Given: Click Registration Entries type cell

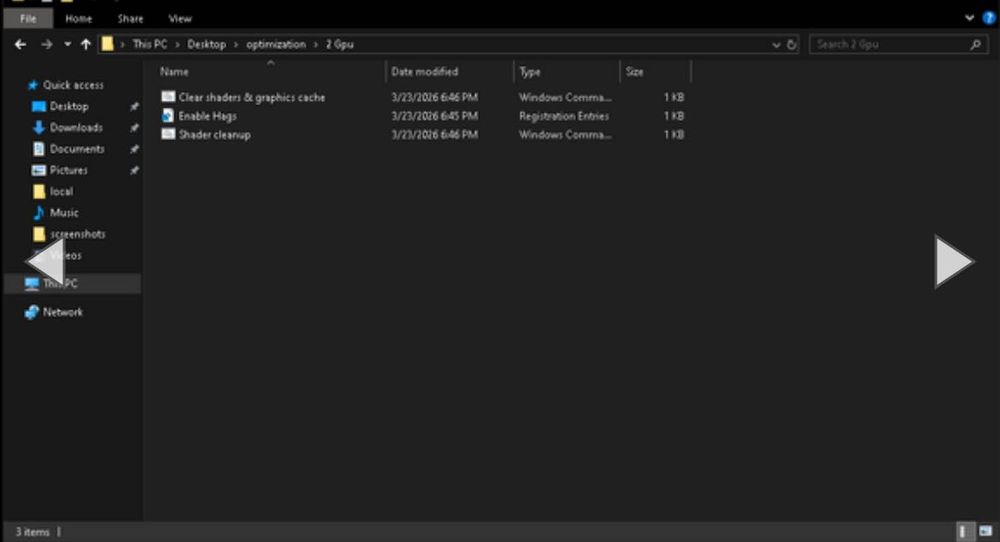Looking at the screenshot, I should (564, 116).
